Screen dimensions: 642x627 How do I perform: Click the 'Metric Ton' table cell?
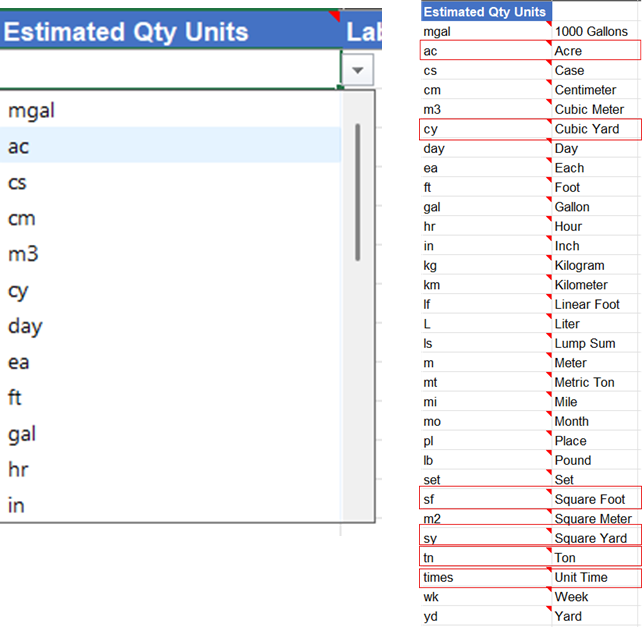[595, 382]
